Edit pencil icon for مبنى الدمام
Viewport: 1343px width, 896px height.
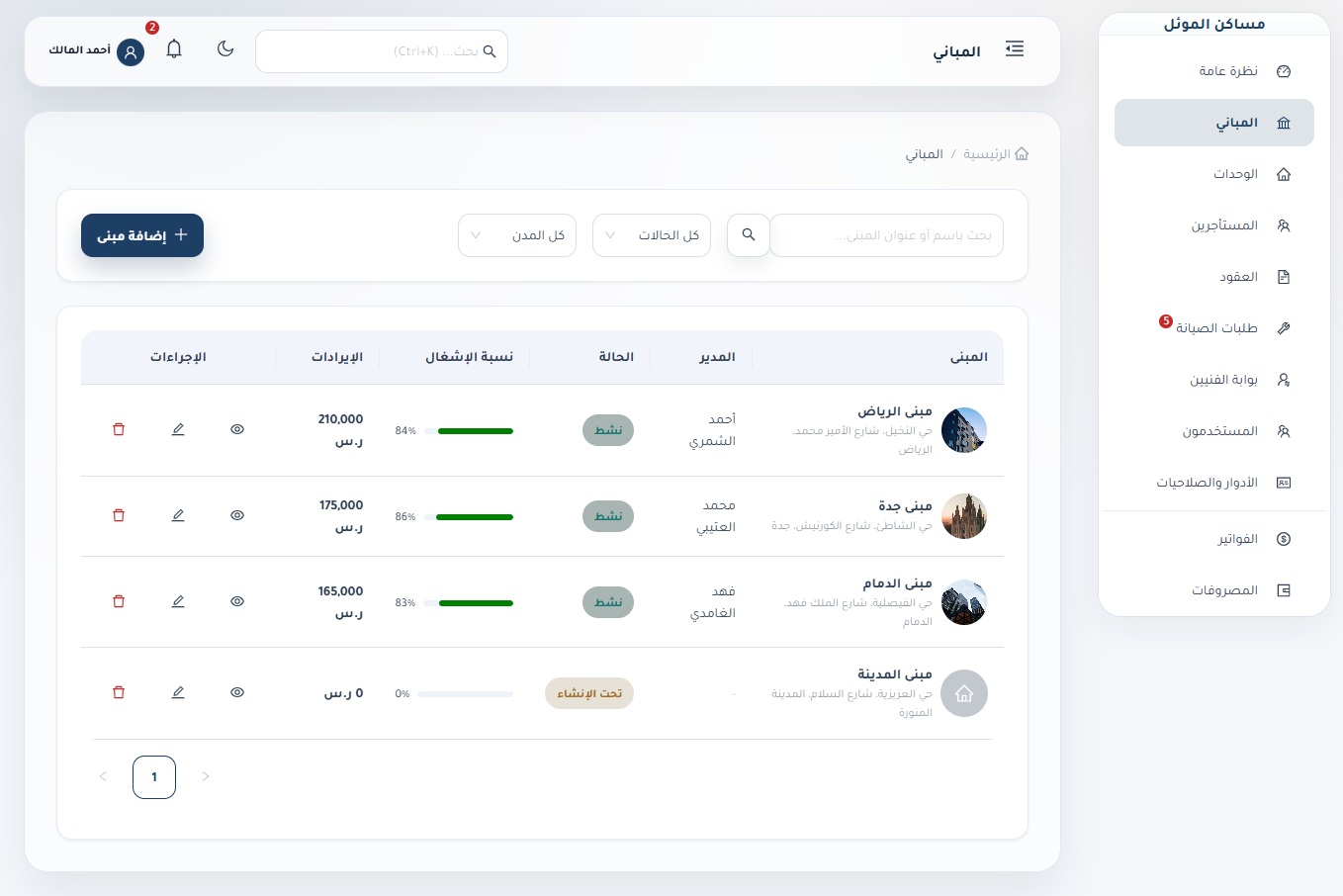[178, 601]
